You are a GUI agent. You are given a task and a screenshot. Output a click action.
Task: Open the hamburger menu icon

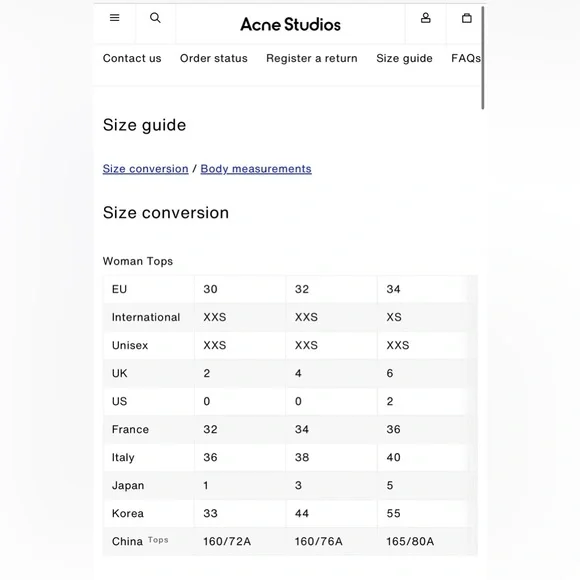[115, 17]
